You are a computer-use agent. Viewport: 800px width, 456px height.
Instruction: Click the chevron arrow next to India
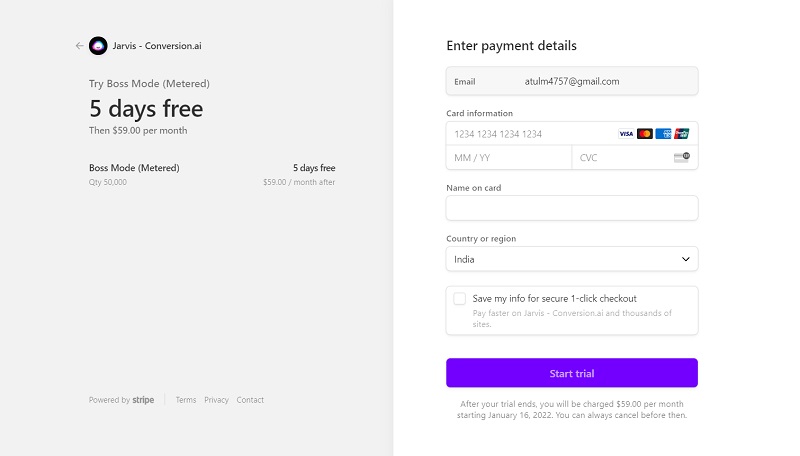click(x=686, y=259)
